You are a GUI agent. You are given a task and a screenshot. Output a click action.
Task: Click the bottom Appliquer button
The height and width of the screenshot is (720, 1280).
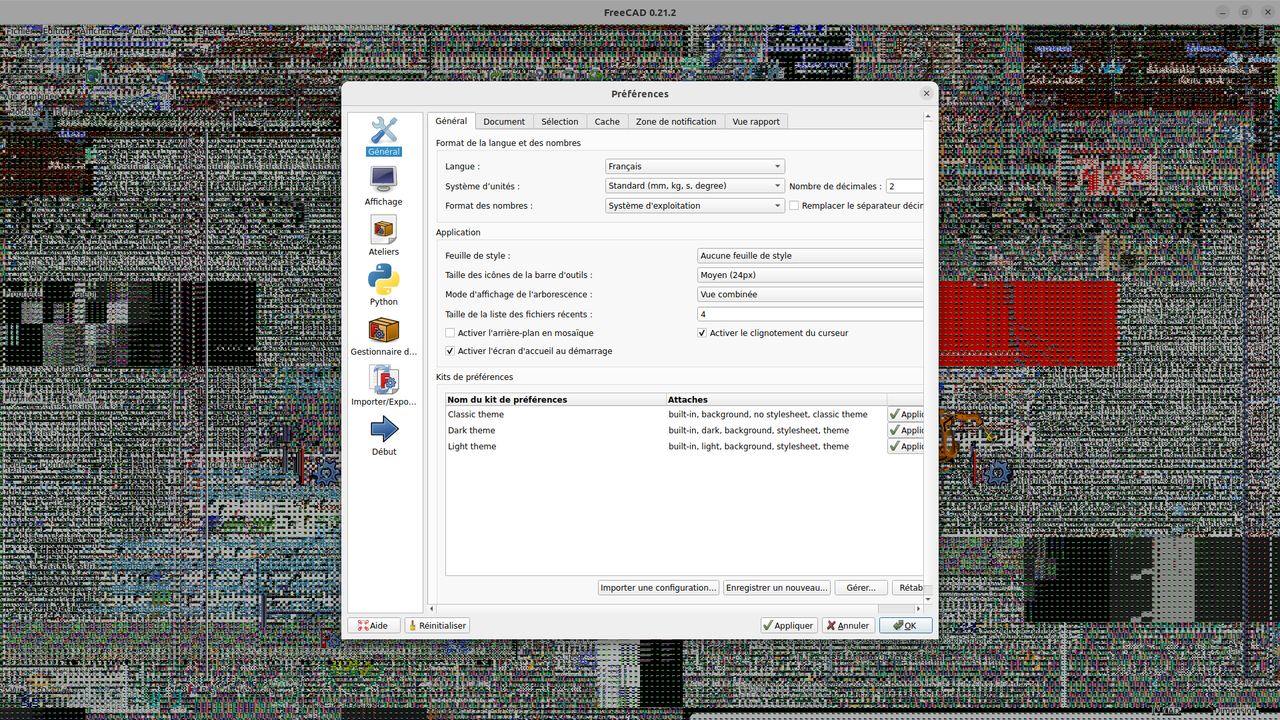[789, 626]
